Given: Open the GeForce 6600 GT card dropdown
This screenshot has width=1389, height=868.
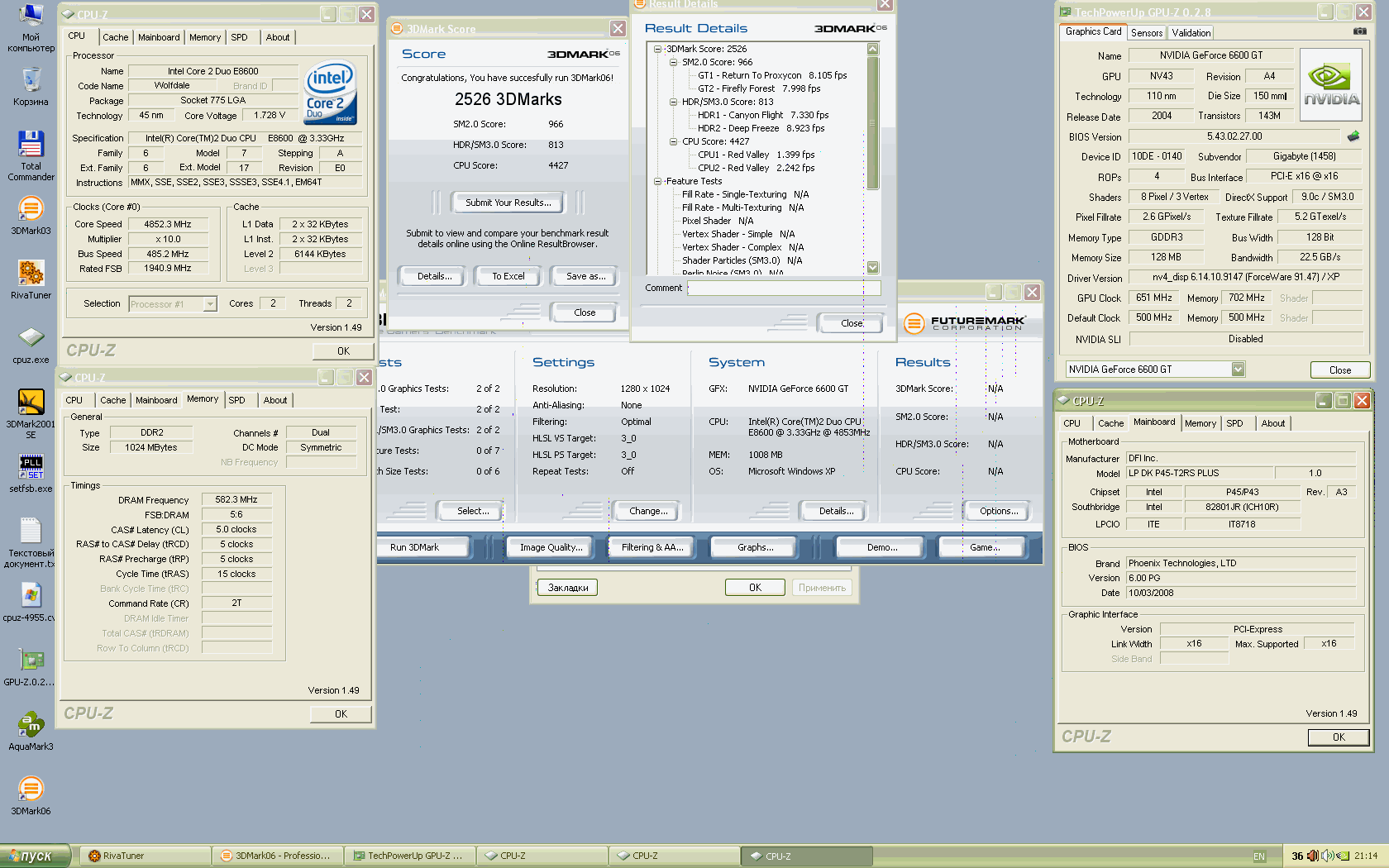Looking at the screenshot, I should [1238, 370].
